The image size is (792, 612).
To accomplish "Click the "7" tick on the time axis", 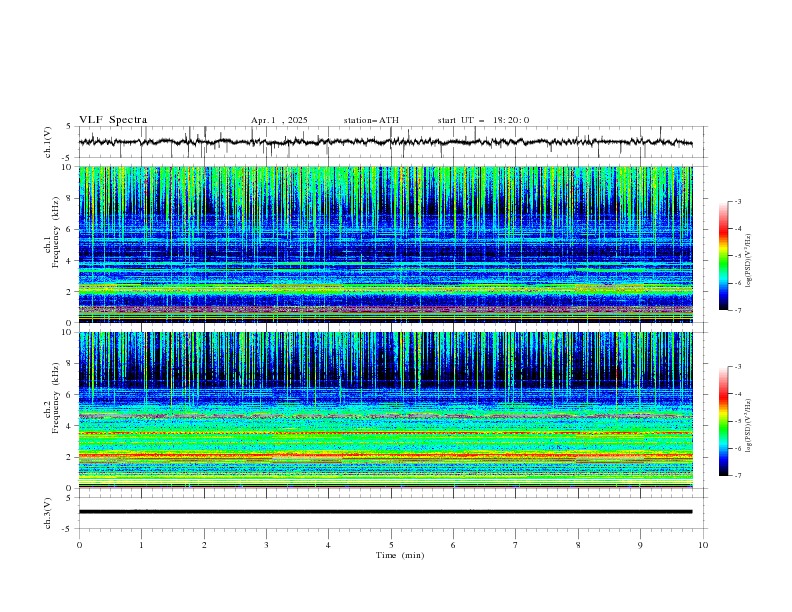I will (516, 545).
